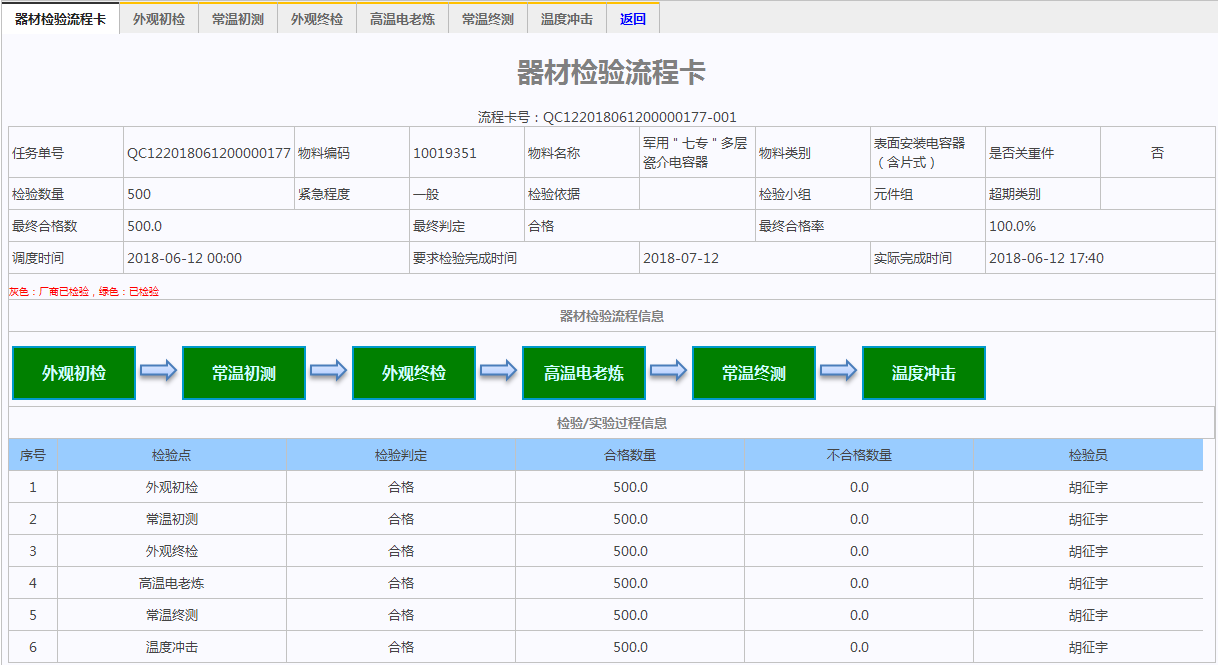
Task: Click arrow between 常温初测 and 外观终检 boxes
Action: (x=329, y=372)
